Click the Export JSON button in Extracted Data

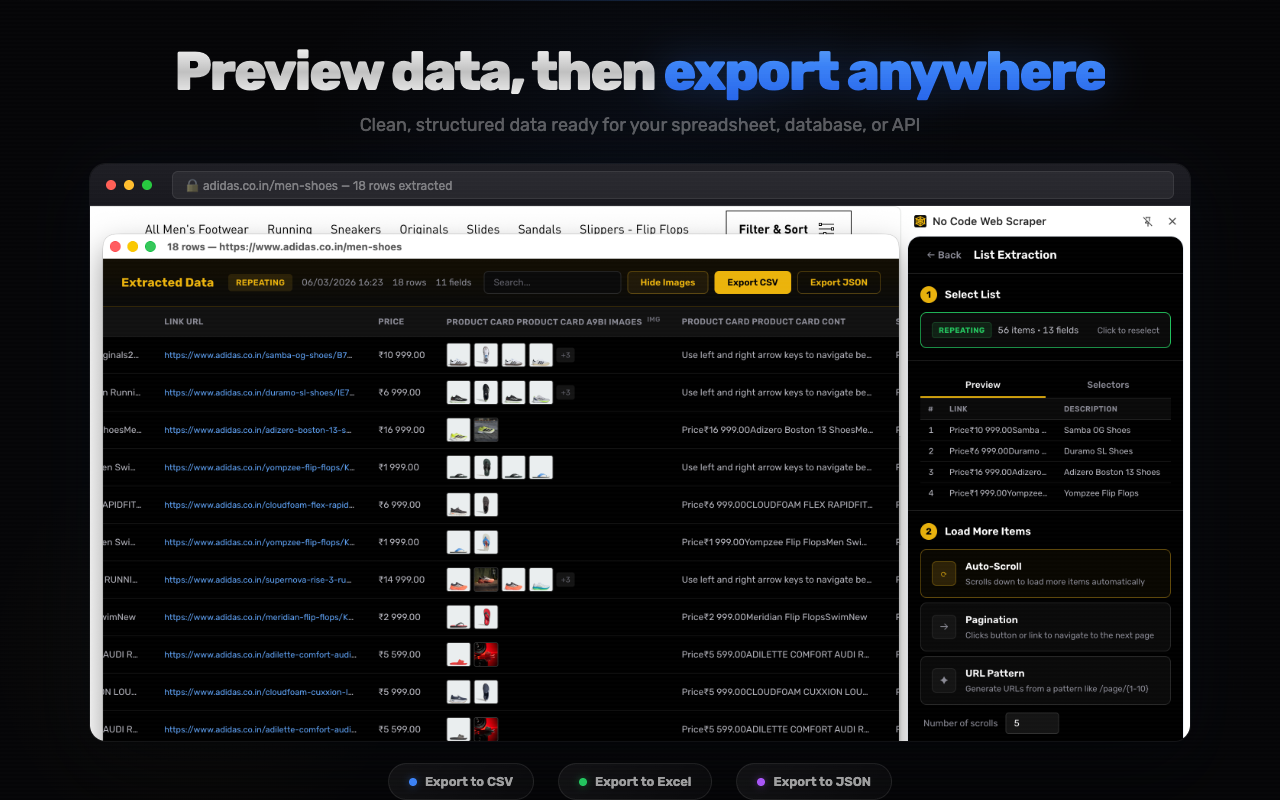pos(839,282)
